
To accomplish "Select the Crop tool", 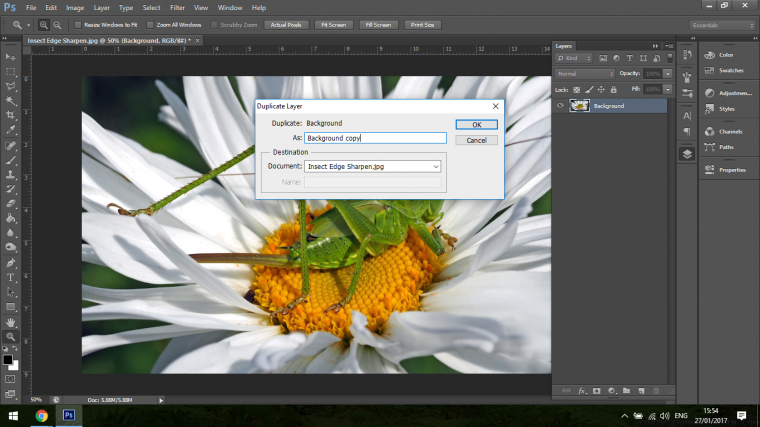I will 10,115.
